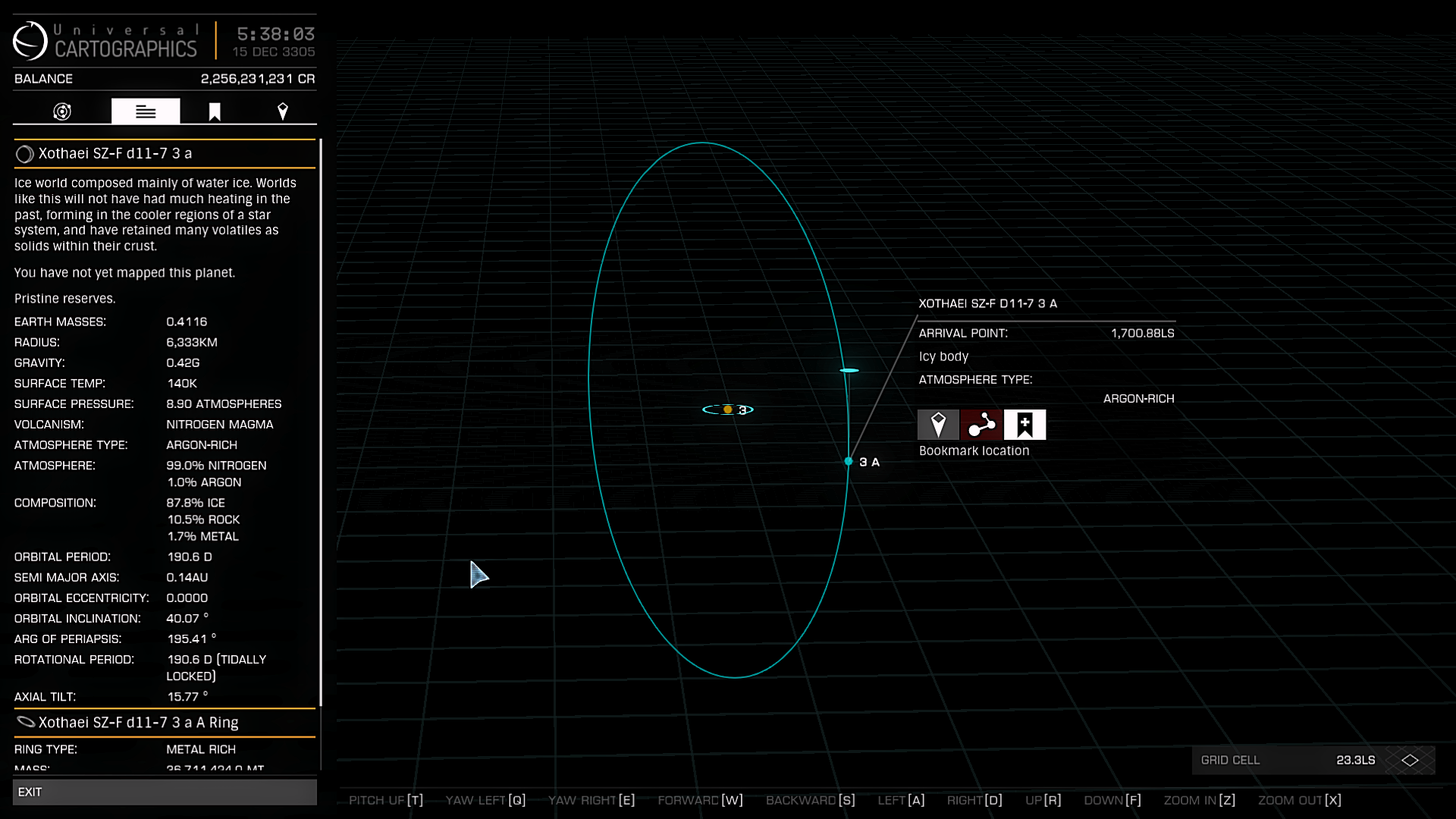The image size is (1456, 819).
Task: Click composition value 87.8% ICE
Action: [x=196, y=503]
